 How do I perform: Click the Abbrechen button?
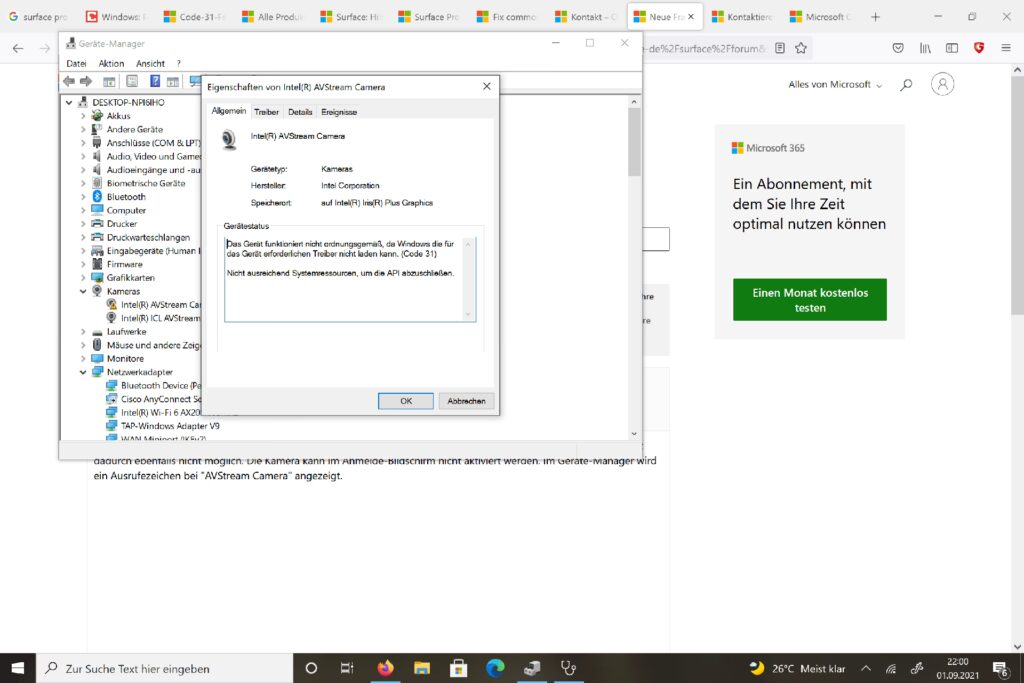tap(465, 401)
